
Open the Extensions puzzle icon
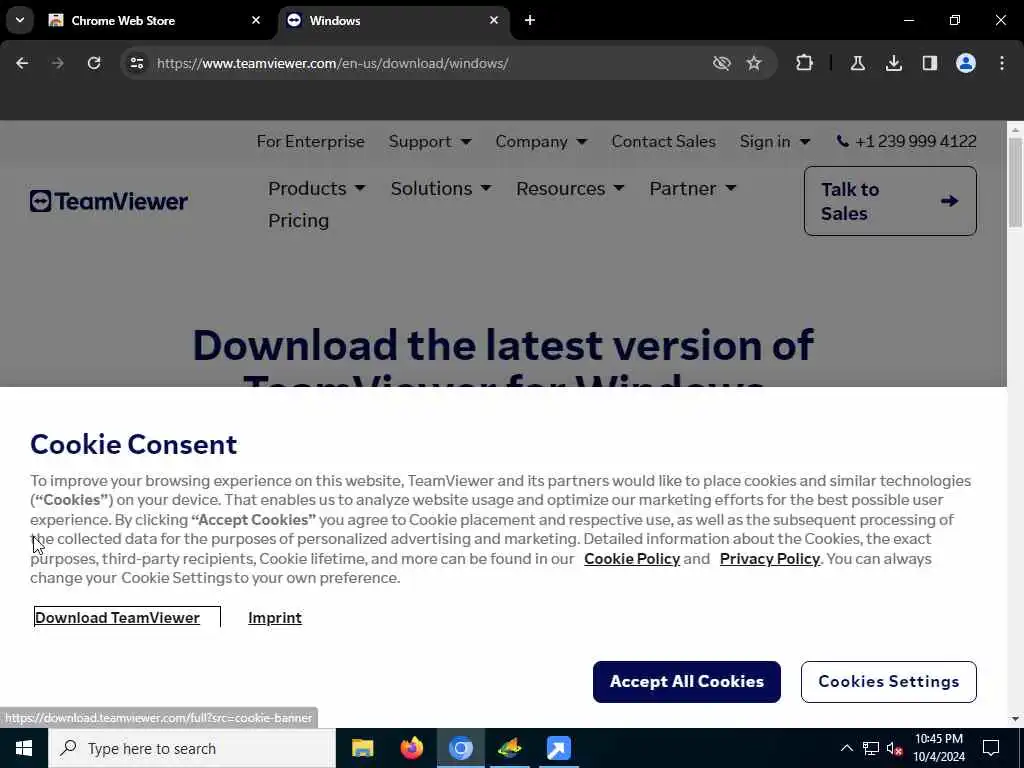[x=805, y=63]
